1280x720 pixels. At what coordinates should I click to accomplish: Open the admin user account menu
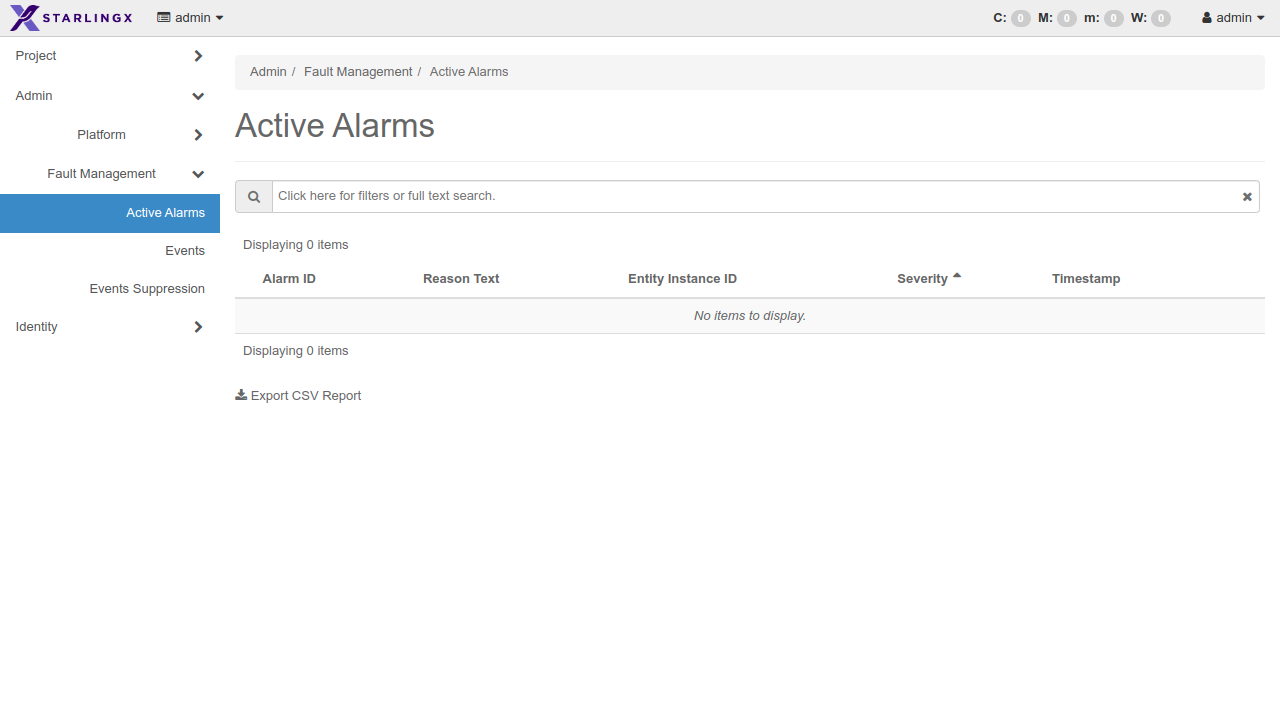tap(1232, 17)
